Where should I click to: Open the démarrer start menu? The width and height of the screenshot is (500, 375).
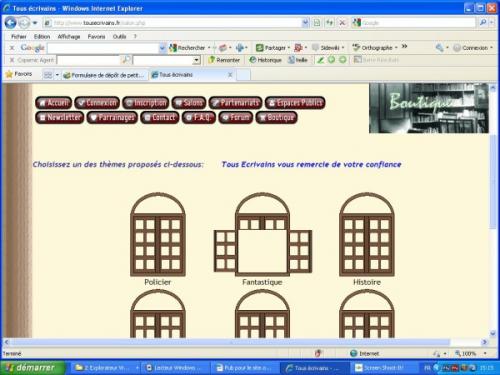point(32,368)
